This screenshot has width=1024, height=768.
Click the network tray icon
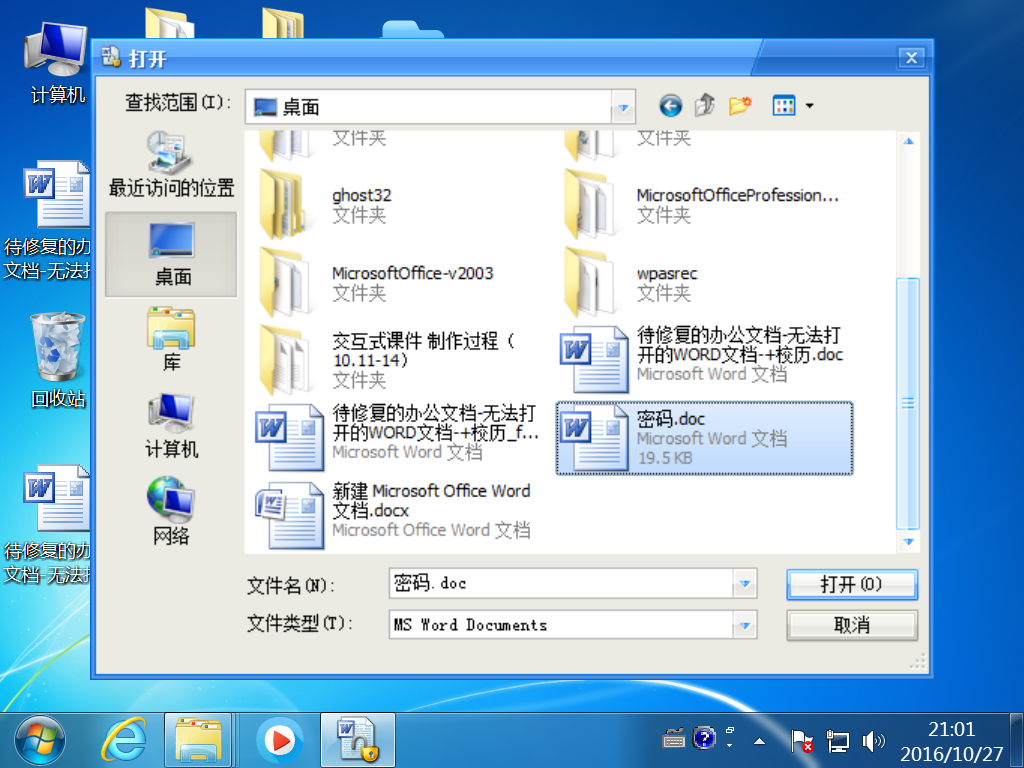pos(838,741)
